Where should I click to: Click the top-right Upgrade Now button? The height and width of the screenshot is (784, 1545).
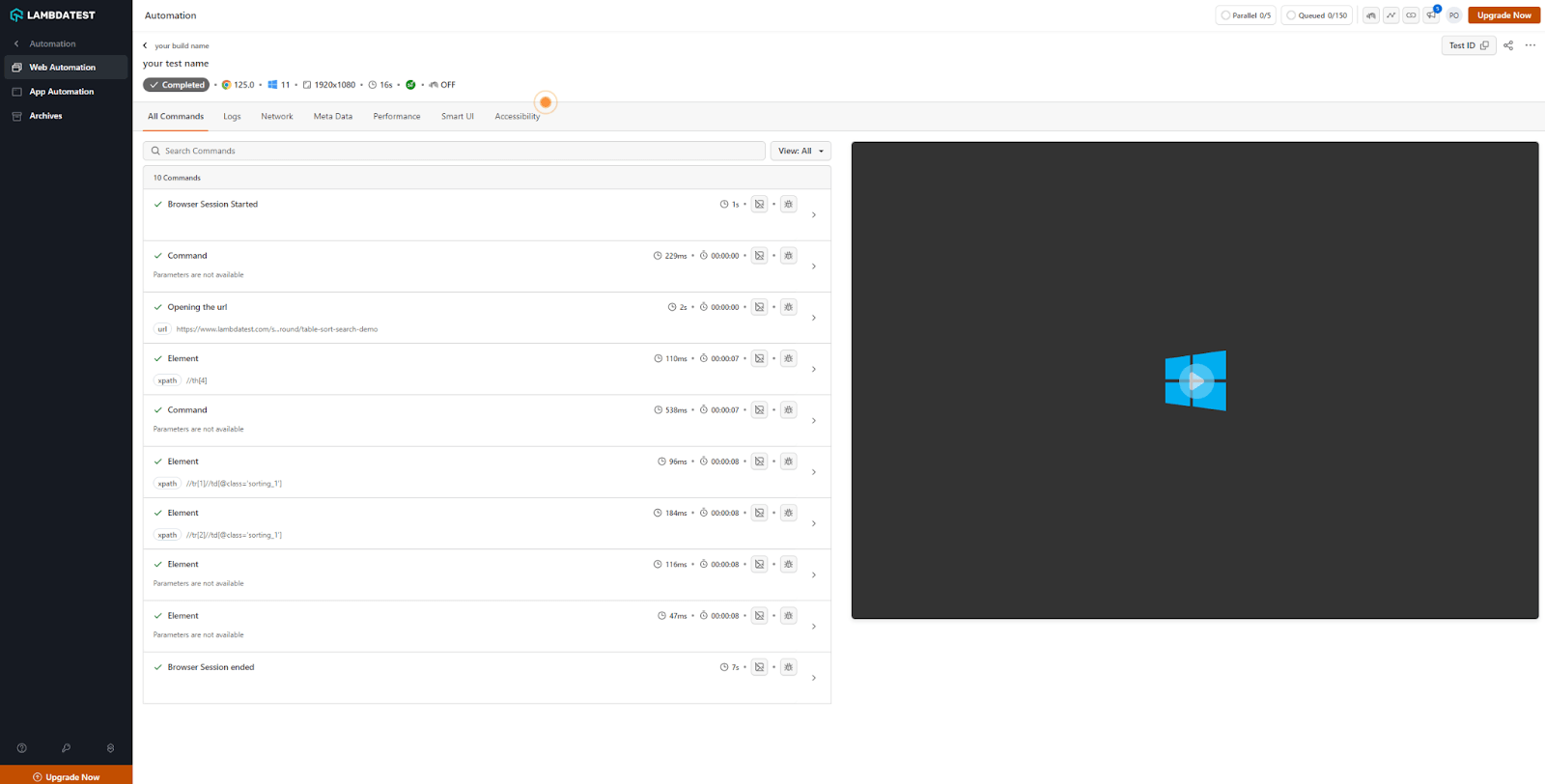coord(1503,15)
